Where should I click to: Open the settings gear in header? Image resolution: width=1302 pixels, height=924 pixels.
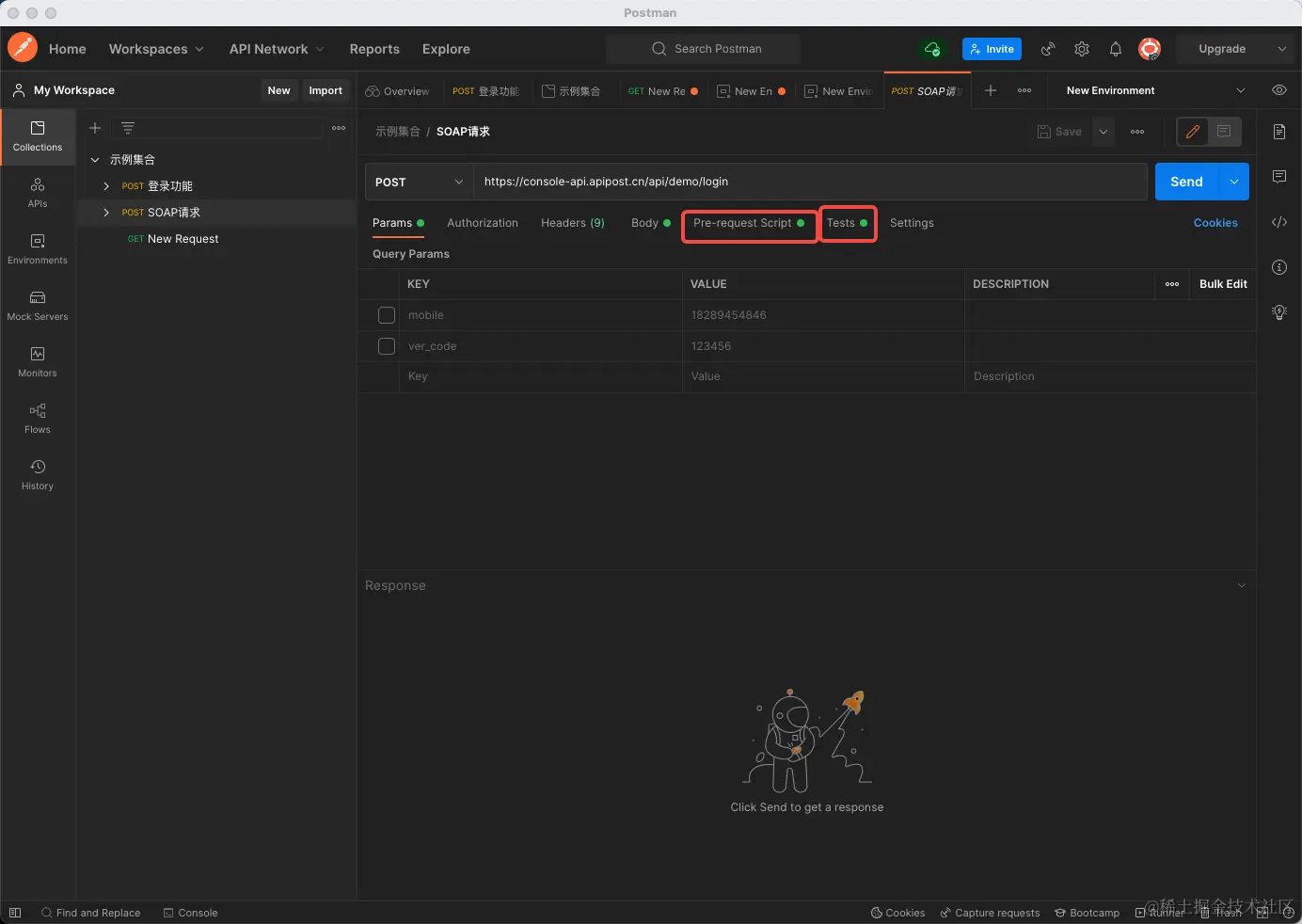coord(1082,49)
